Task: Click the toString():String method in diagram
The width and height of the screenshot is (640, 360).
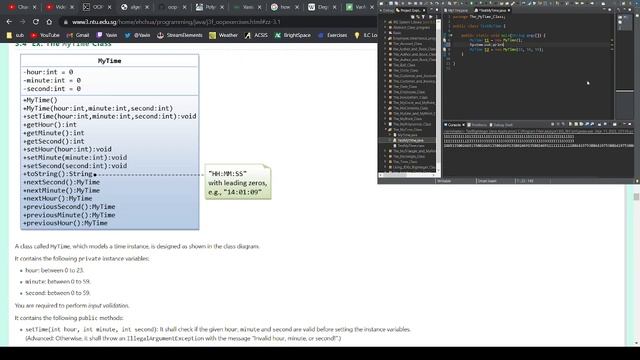Action: pos(59,174)
